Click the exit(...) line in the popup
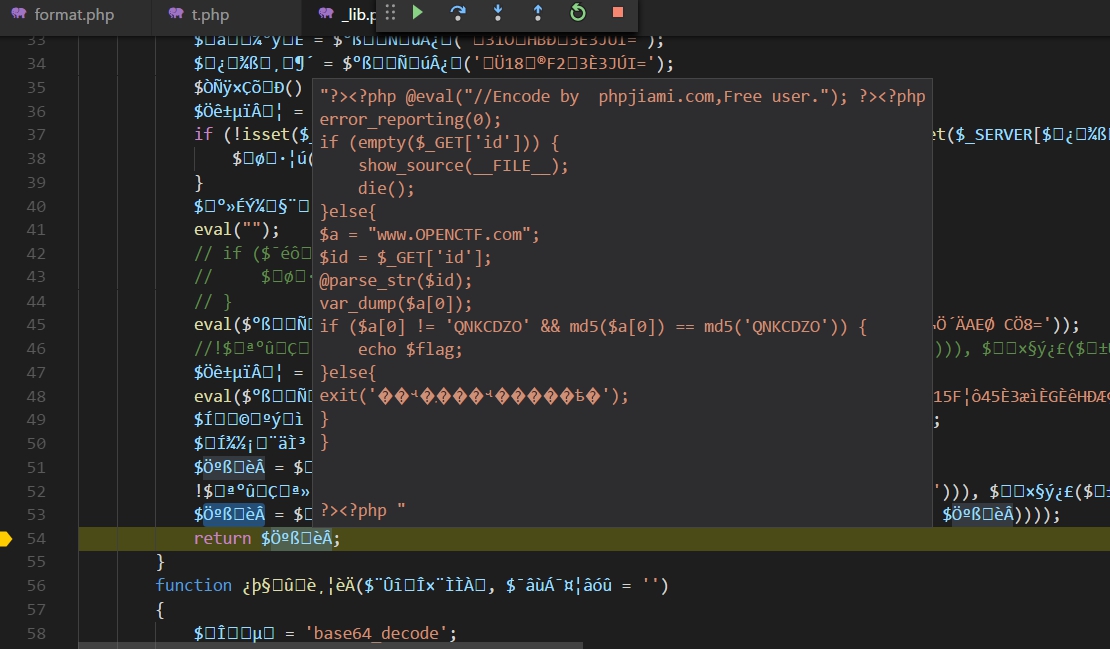This screenshot has height=649, width=1110. click(474, 396)
